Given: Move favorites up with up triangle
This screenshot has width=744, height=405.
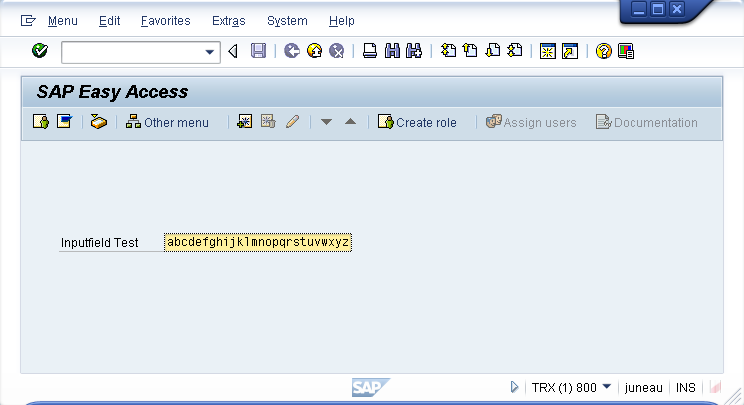Looking at the screenshot, I should [x=350, y=122].
